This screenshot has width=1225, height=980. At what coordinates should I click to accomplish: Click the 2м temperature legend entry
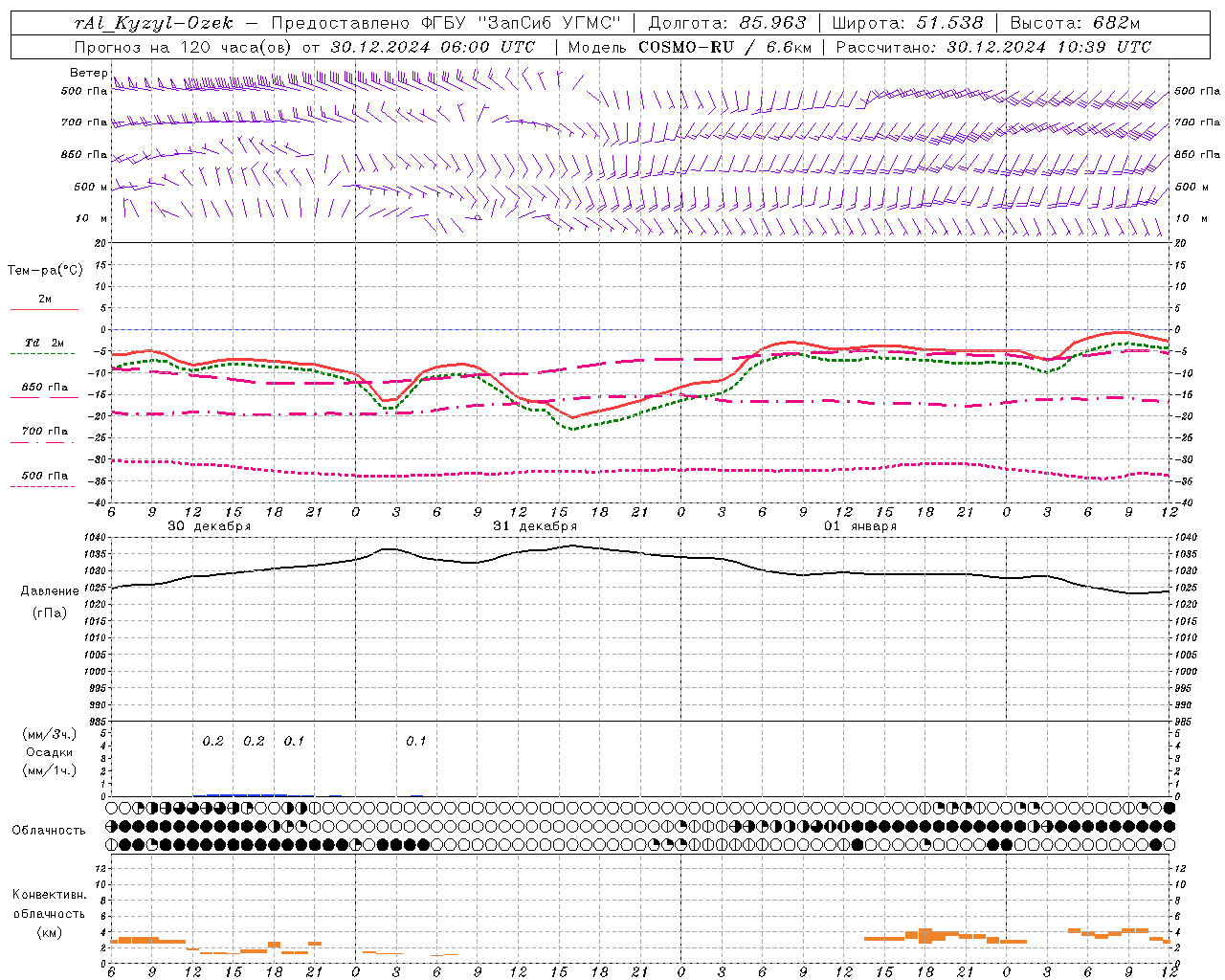[x=45, y=300]
